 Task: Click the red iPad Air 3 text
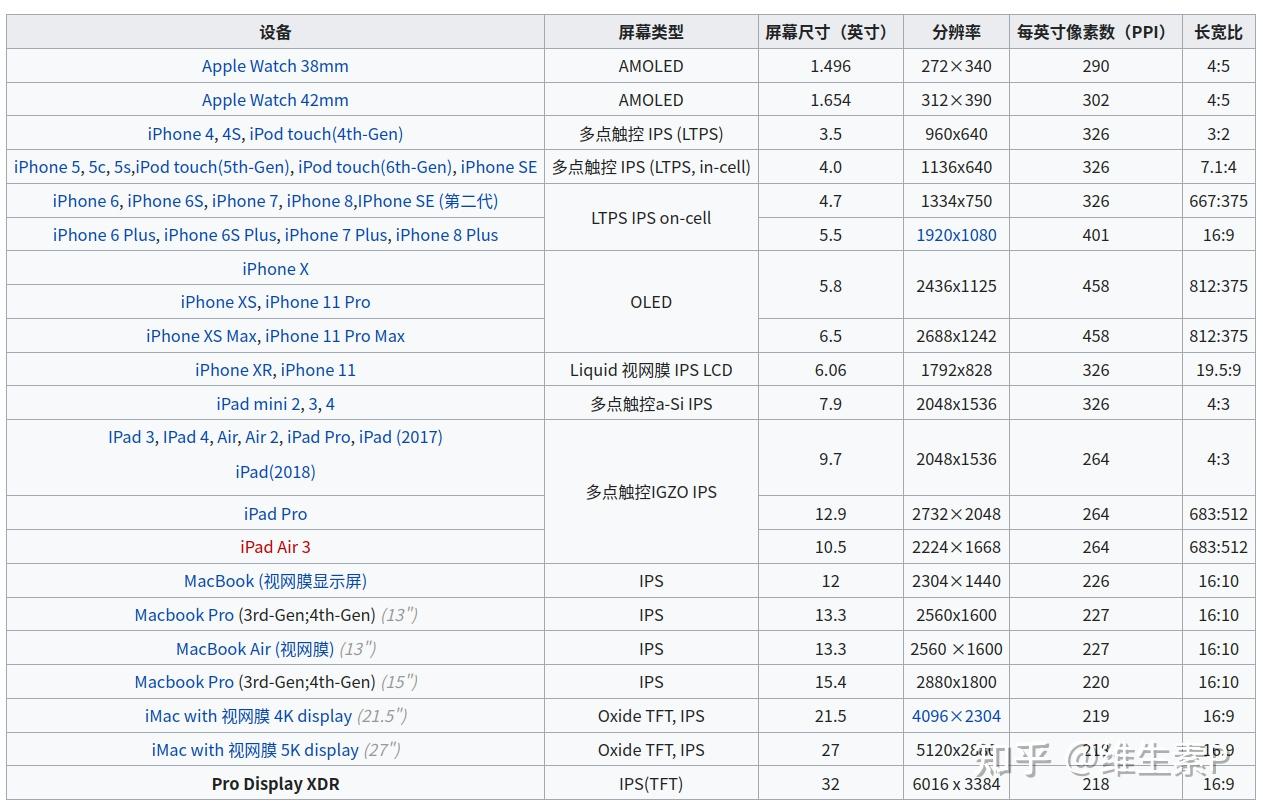click(275, 547)
